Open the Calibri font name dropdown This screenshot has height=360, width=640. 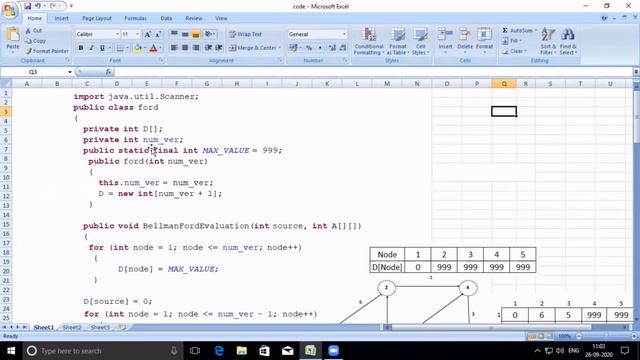pyautogui.click(x=117, y=34)
